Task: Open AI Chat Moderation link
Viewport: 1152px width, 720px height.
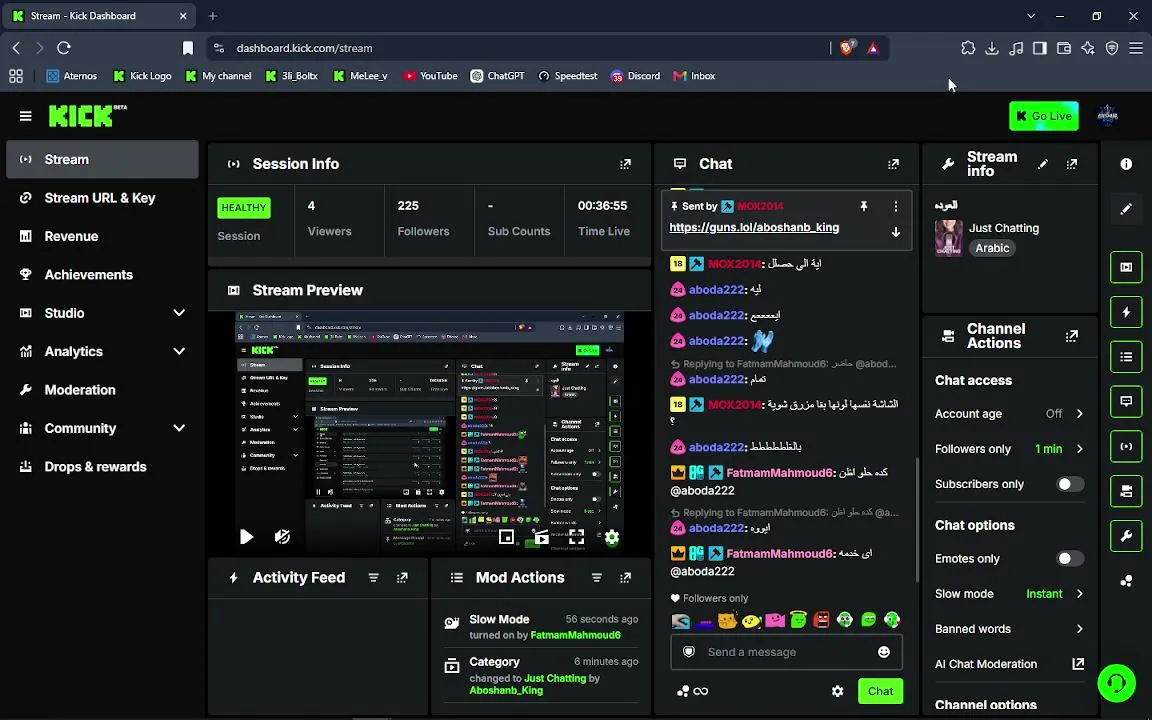Action: click(x=1009, y=664)
